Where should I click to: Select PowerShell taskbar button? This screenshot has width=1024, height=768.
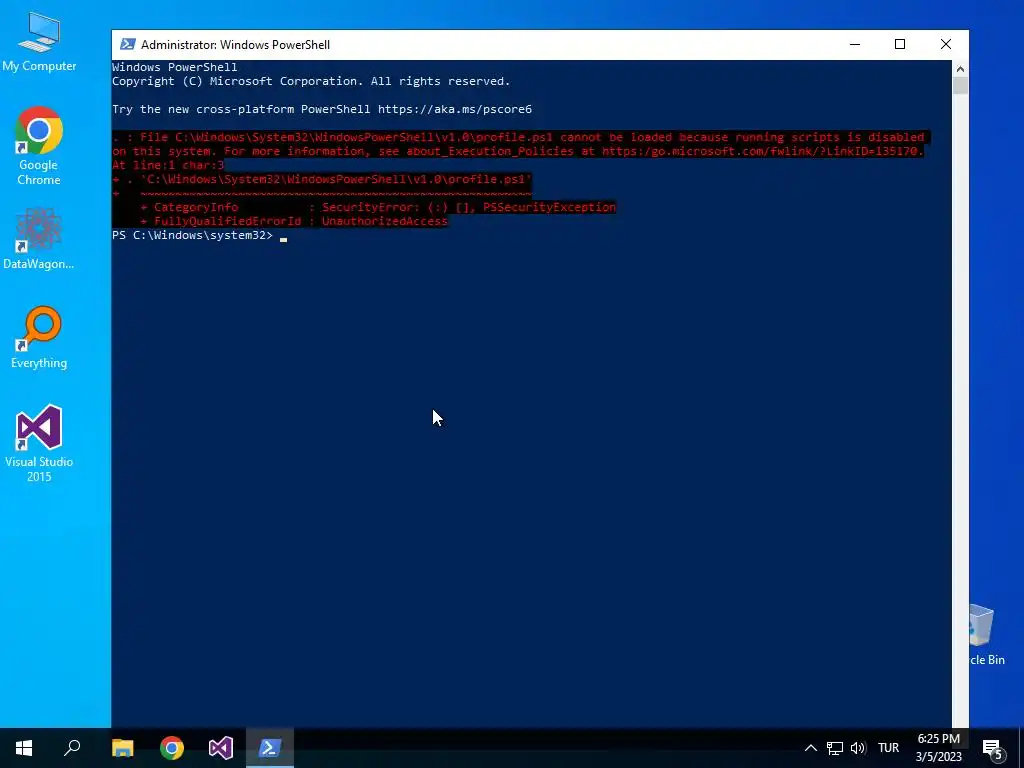[x=270, y=748]
